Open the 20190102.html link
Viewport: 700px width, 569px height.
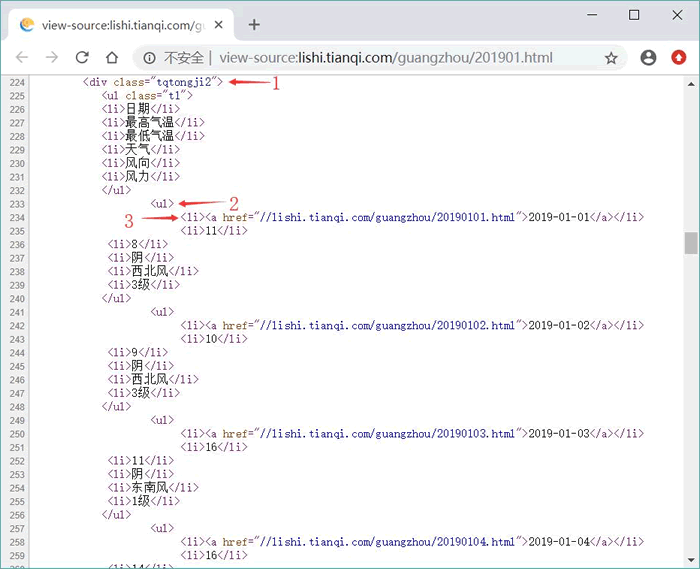[x=387, y=325]
